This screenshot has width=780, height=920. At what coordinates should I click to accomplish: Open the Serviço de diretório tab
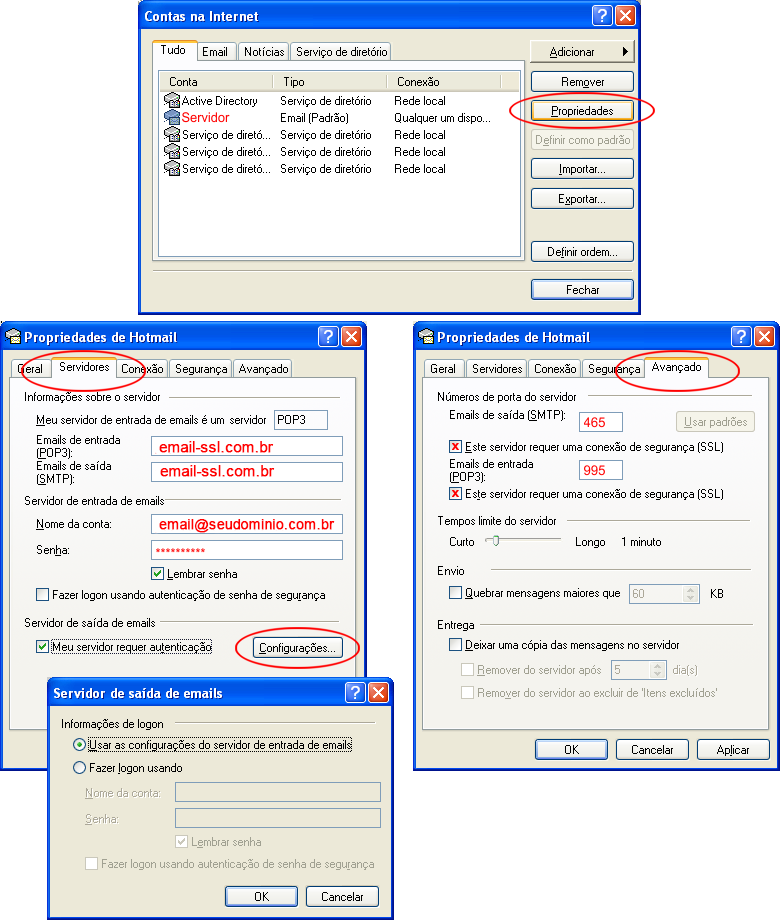[342, 52]
